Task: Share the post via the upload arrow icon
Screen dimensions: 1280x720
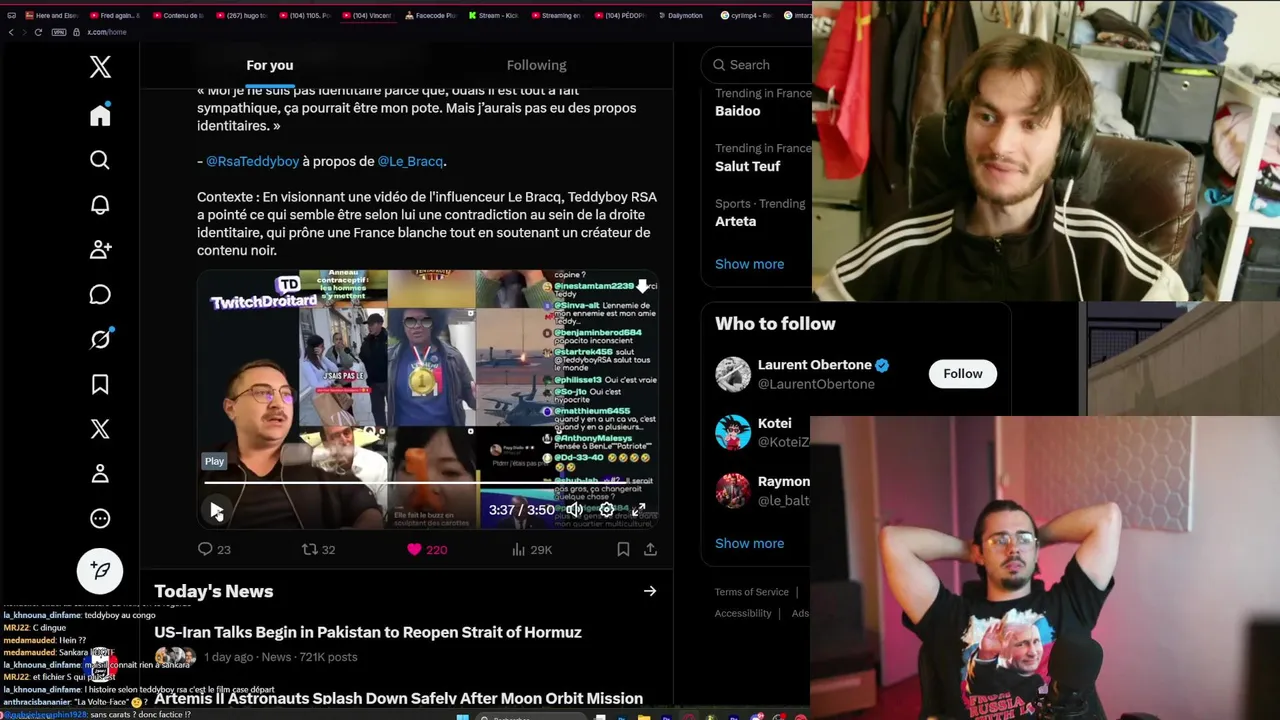Action: (650, 549)
